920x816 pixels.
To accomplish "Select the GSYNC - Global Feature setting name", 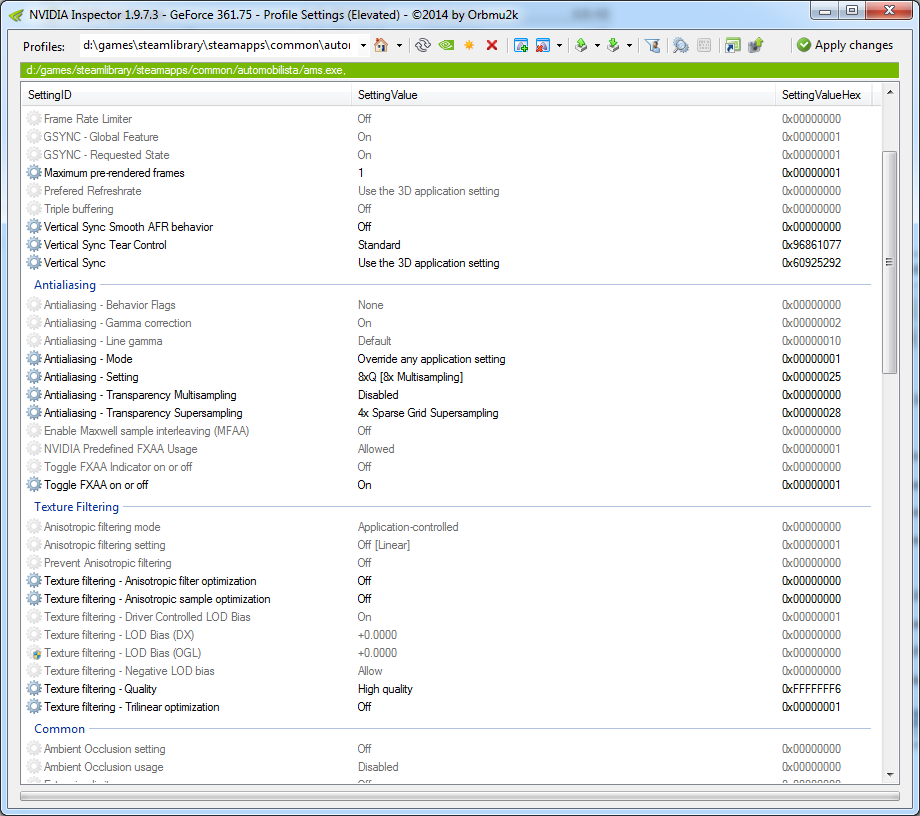I will coord(101,137).
